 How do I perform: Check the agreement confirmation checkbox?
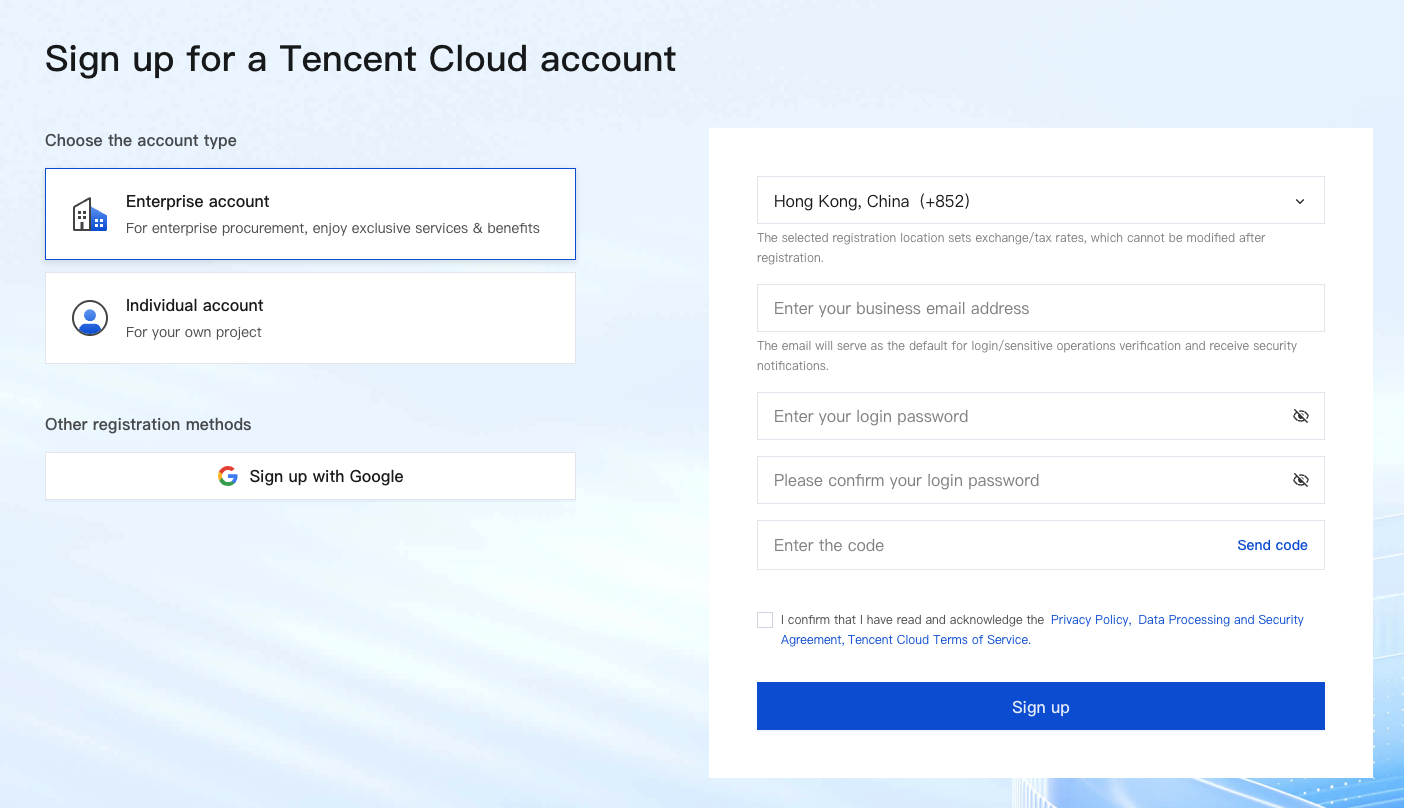765,620
